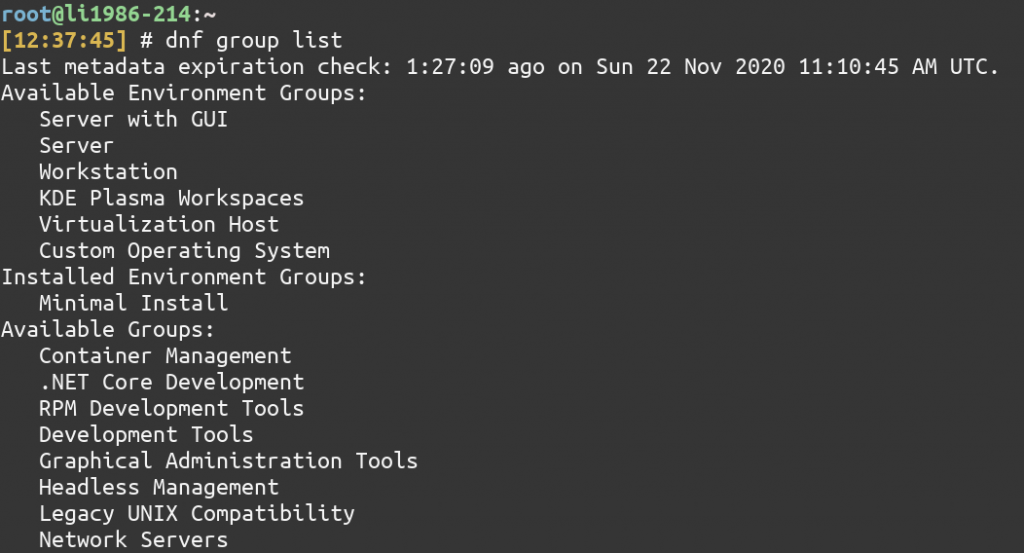Click Virtualization Host text
This screenshot has width=1024, height=553.
click(159, 225)
